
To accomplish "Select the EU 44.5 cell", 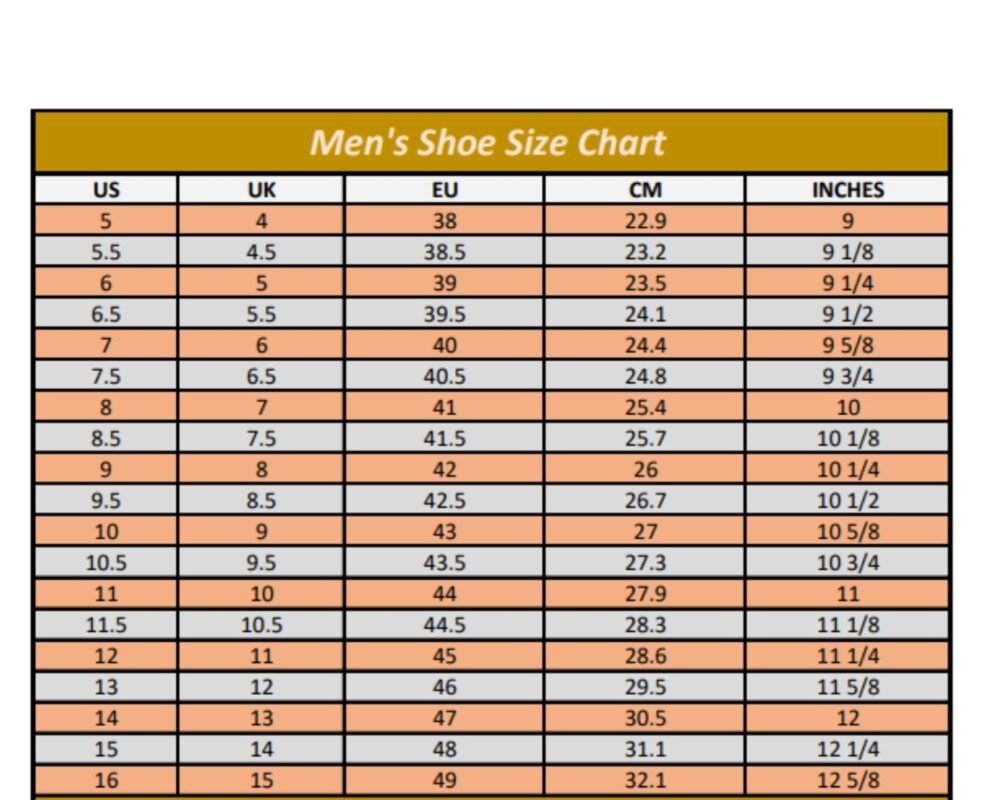I will coord(444,625).
